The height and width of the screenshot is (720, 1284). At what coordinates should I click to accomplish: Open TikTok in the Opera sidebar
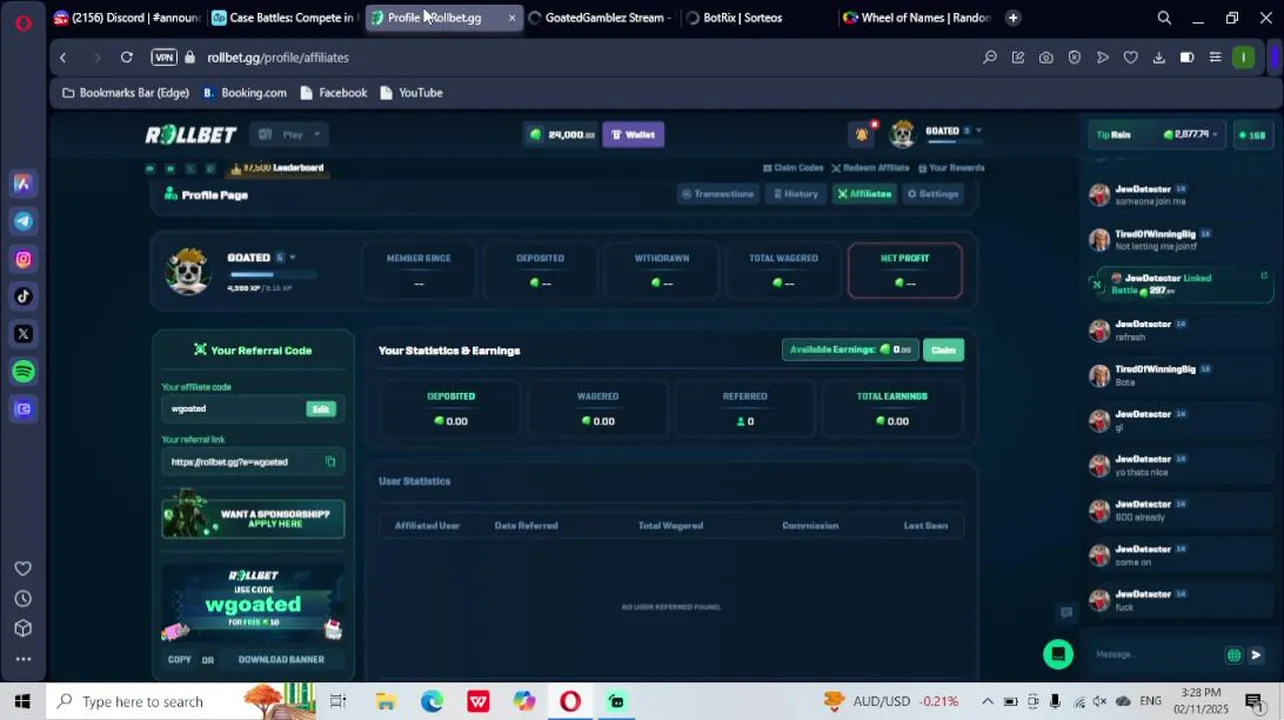click(23, 296)
